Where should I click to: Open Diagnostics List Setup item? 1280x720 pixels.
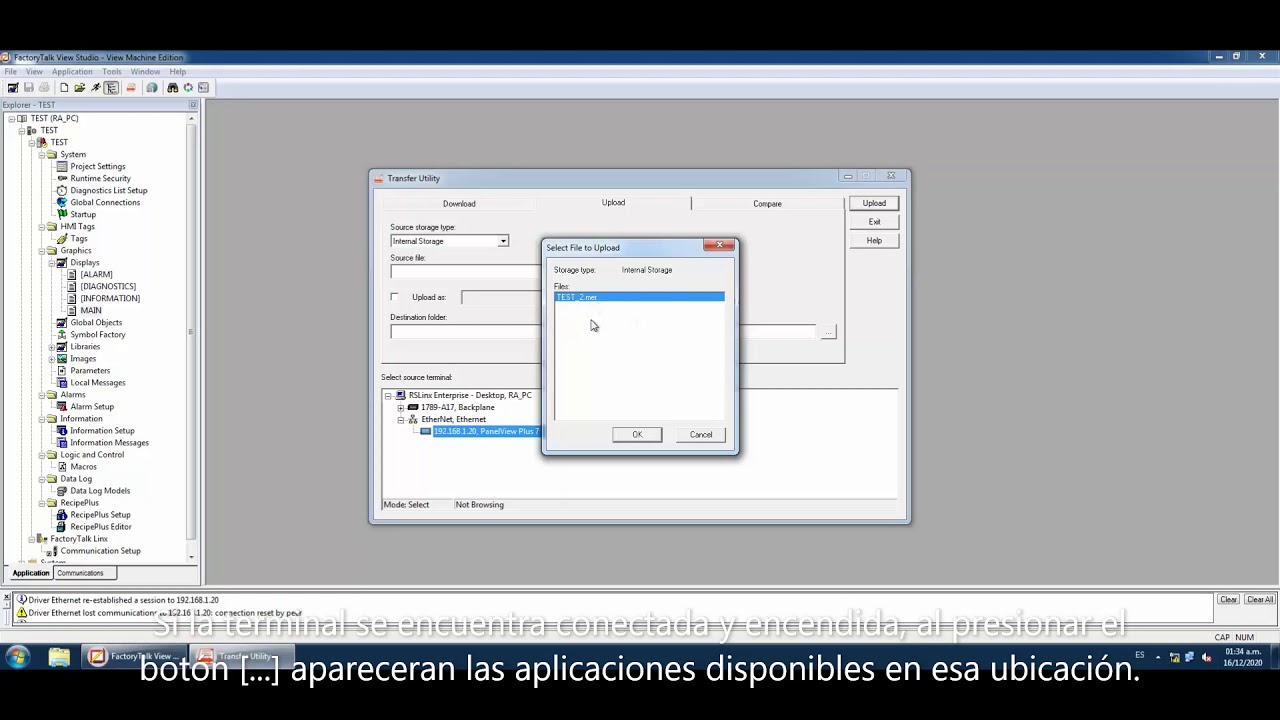click(x=108, y=190)
